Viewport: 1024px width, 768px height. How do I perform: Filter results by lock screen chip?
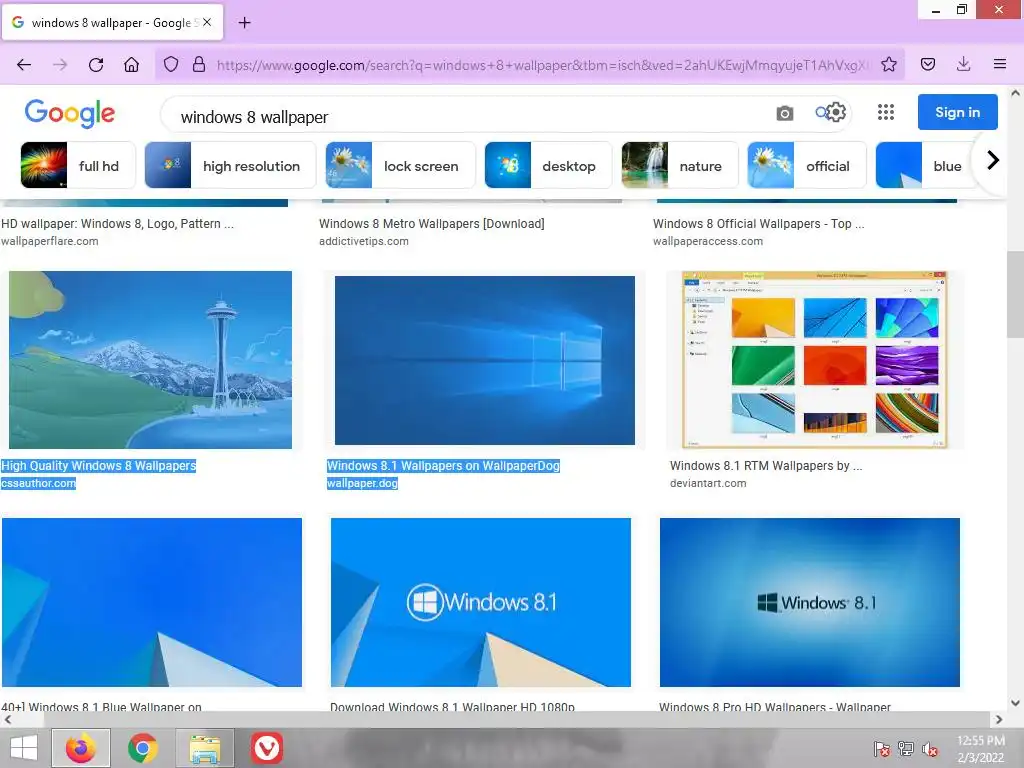(x=400, y=165)
